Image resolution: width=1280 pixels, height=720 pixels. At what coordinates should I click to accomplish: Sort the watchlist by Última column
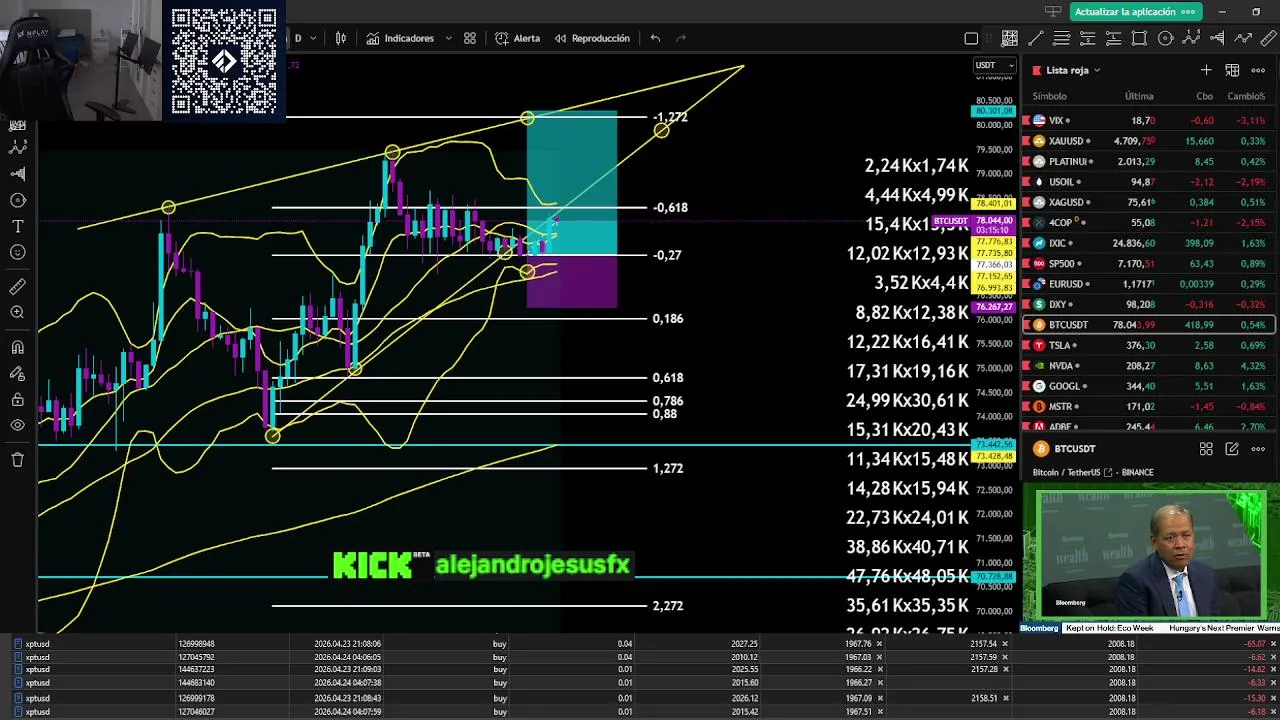click(1139, 96)
